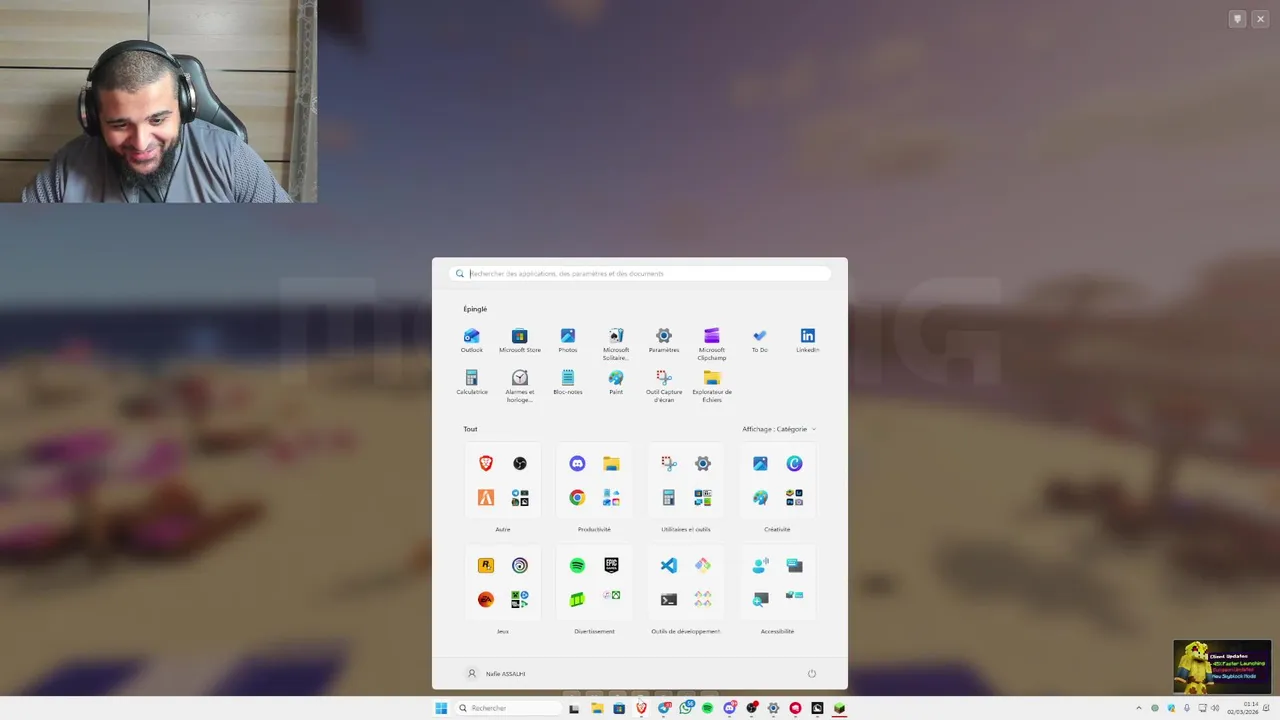Open Minecraft grass block icon on taskbar
Image resolution: width=1280 pixels, height=720 pixels.
click(840, 708)
